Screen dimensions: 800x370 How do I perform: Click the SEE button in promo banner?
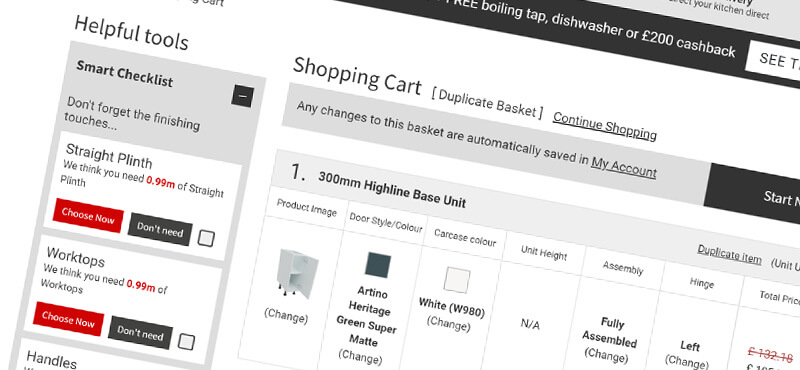pos(773,60)
